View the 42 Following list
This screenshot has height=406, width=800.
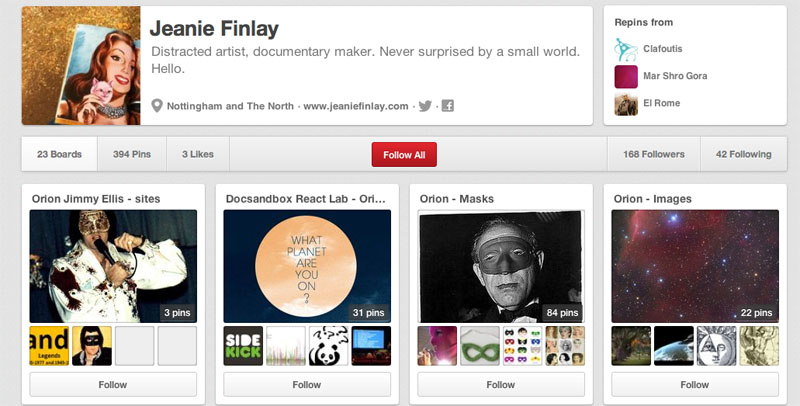pyautogui.click(x=743, y=154)
